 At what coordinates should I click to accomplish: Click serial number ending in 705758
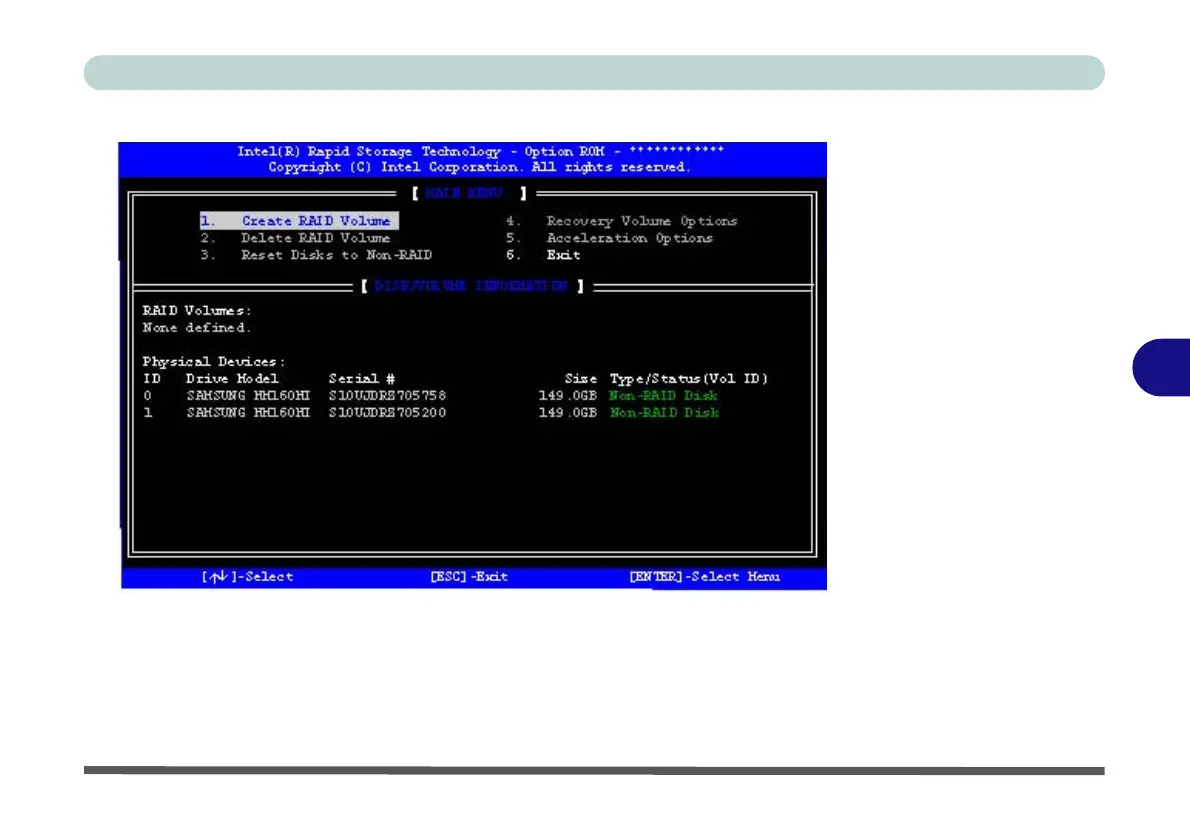[387, 395]
